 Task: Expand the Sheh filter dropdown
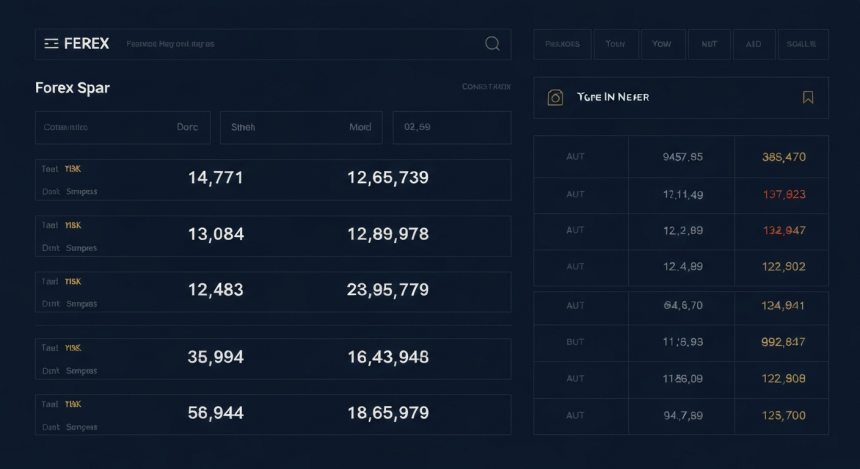click(x=300, y=128)
